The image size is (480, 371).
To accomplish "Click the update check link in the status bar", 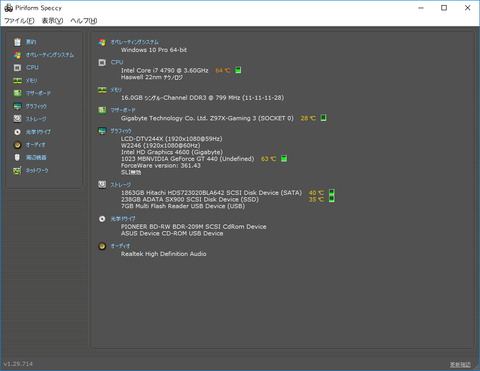I will click(460, 365).
